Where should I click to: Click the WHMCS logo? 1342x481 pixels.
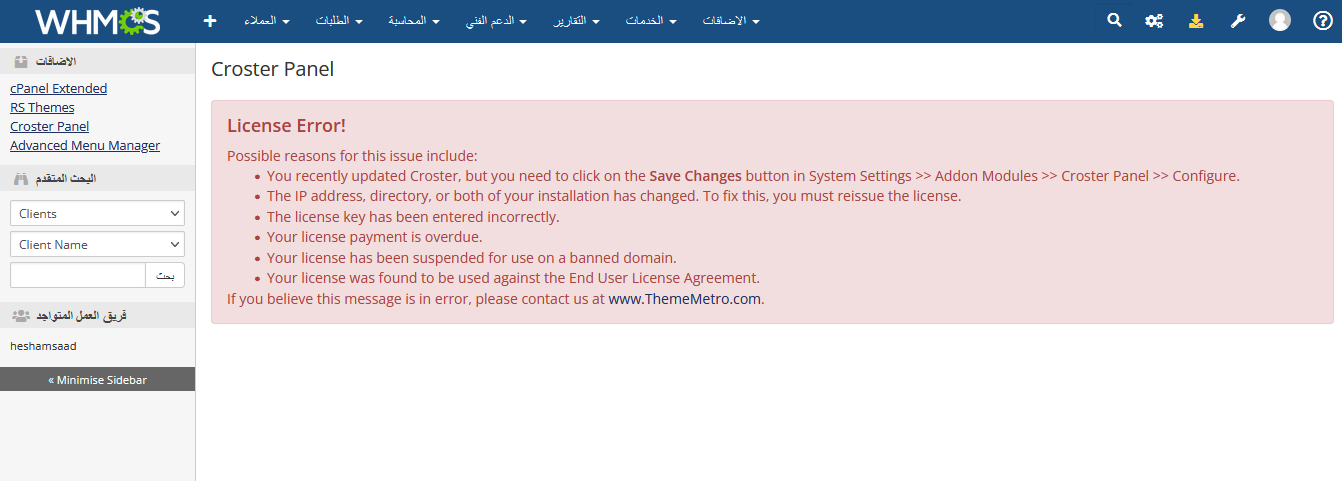click(x=97, y=21)
